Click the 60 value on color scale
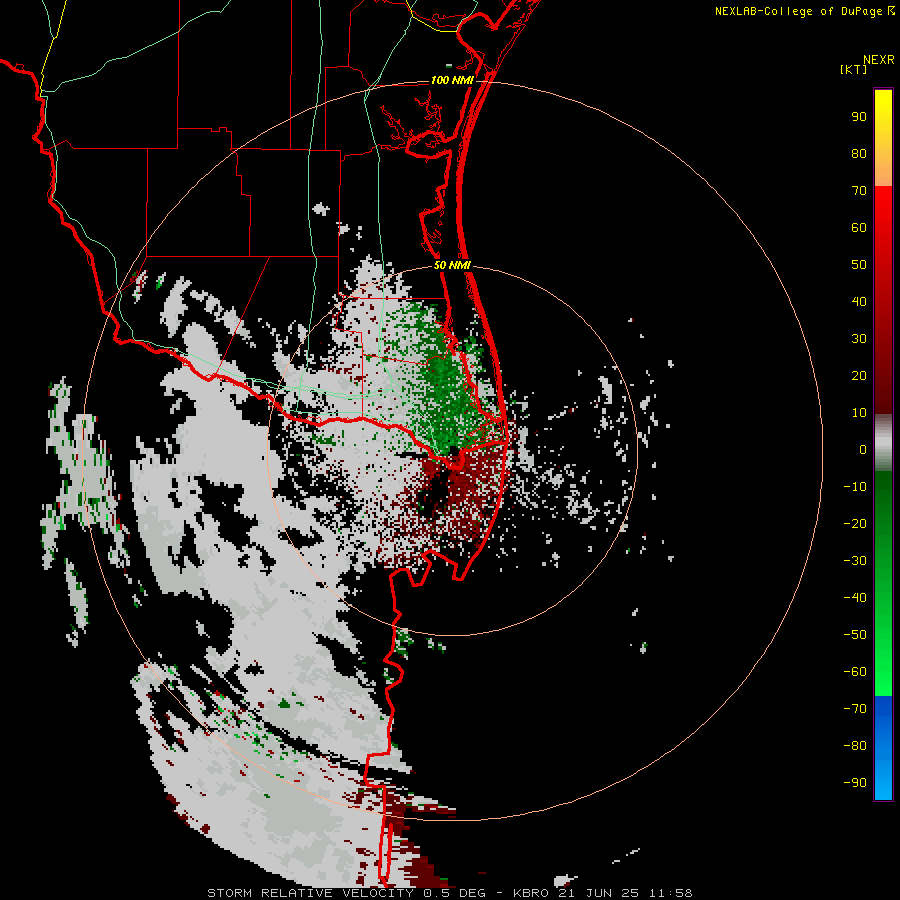The width and height of the screenshot is (900, 900). point(859,227)
